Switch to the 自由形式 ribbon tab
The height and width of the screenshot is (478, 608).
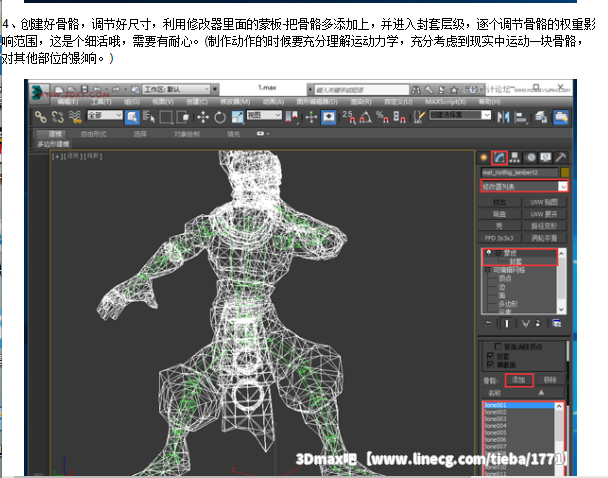[93, 134]
